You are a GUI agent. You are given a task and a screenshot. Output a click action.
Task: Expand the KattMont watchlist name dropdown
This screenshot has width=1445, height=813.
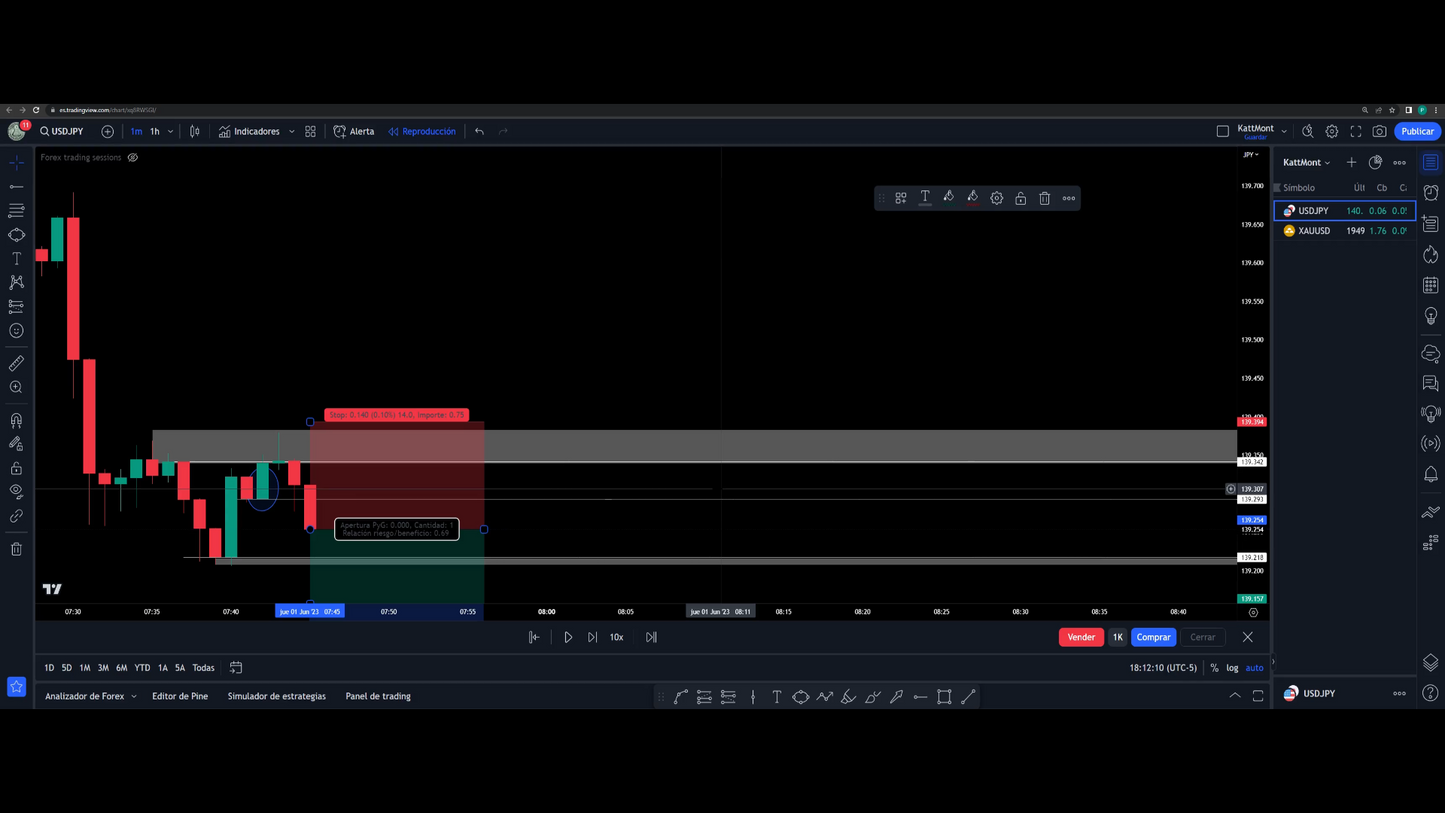click(1306, 162)
